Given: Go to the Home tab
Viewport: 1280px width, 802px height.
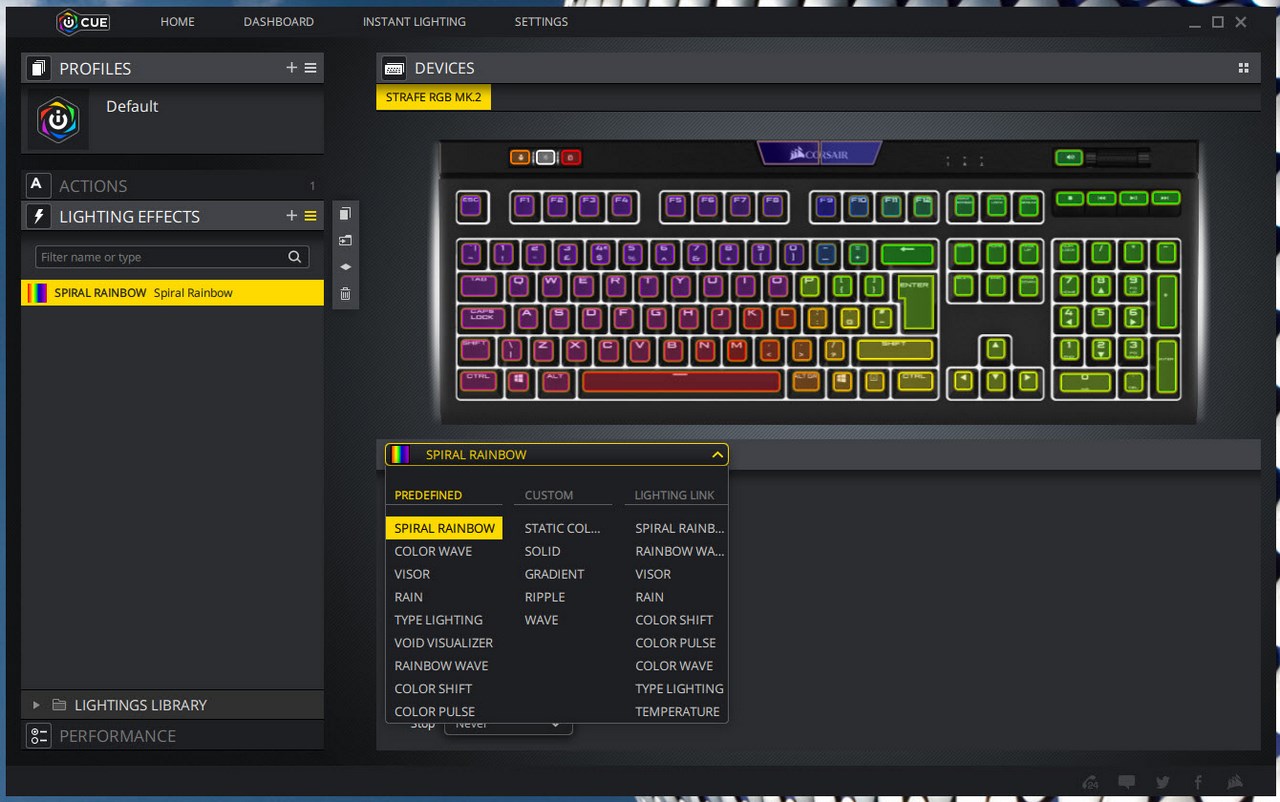Looking at the screenshot, I should (178, 21).
